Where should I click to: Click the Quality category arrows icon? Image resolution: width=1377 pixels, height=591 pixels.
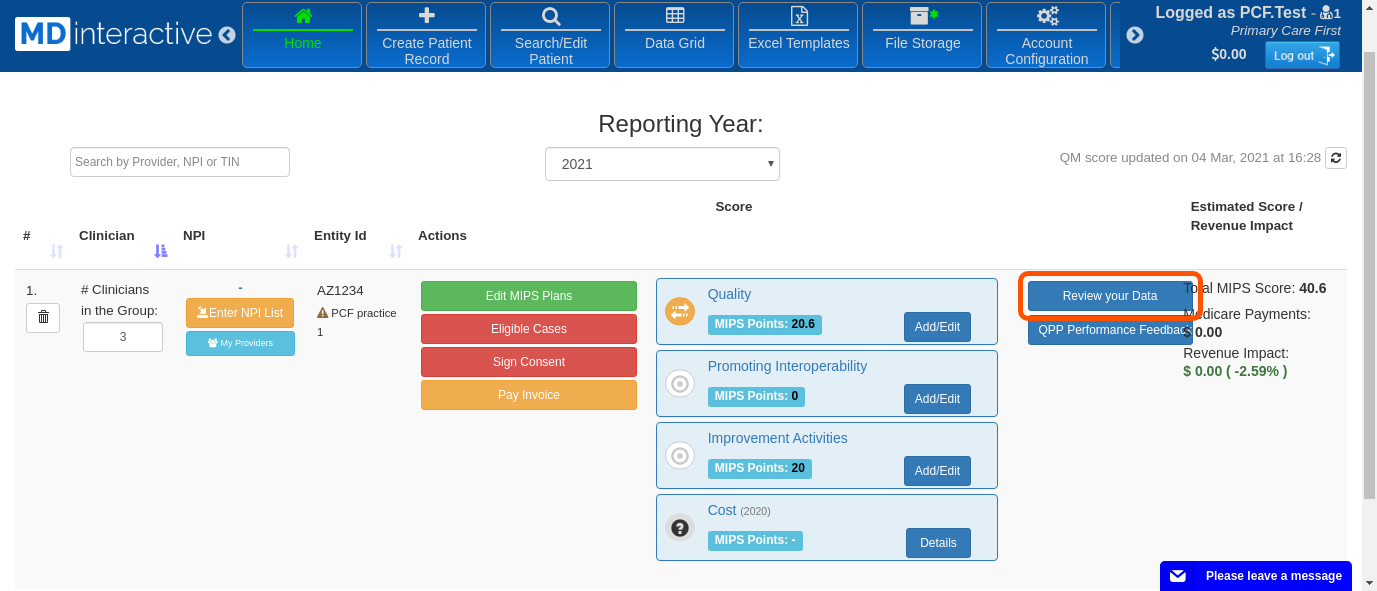680,311
